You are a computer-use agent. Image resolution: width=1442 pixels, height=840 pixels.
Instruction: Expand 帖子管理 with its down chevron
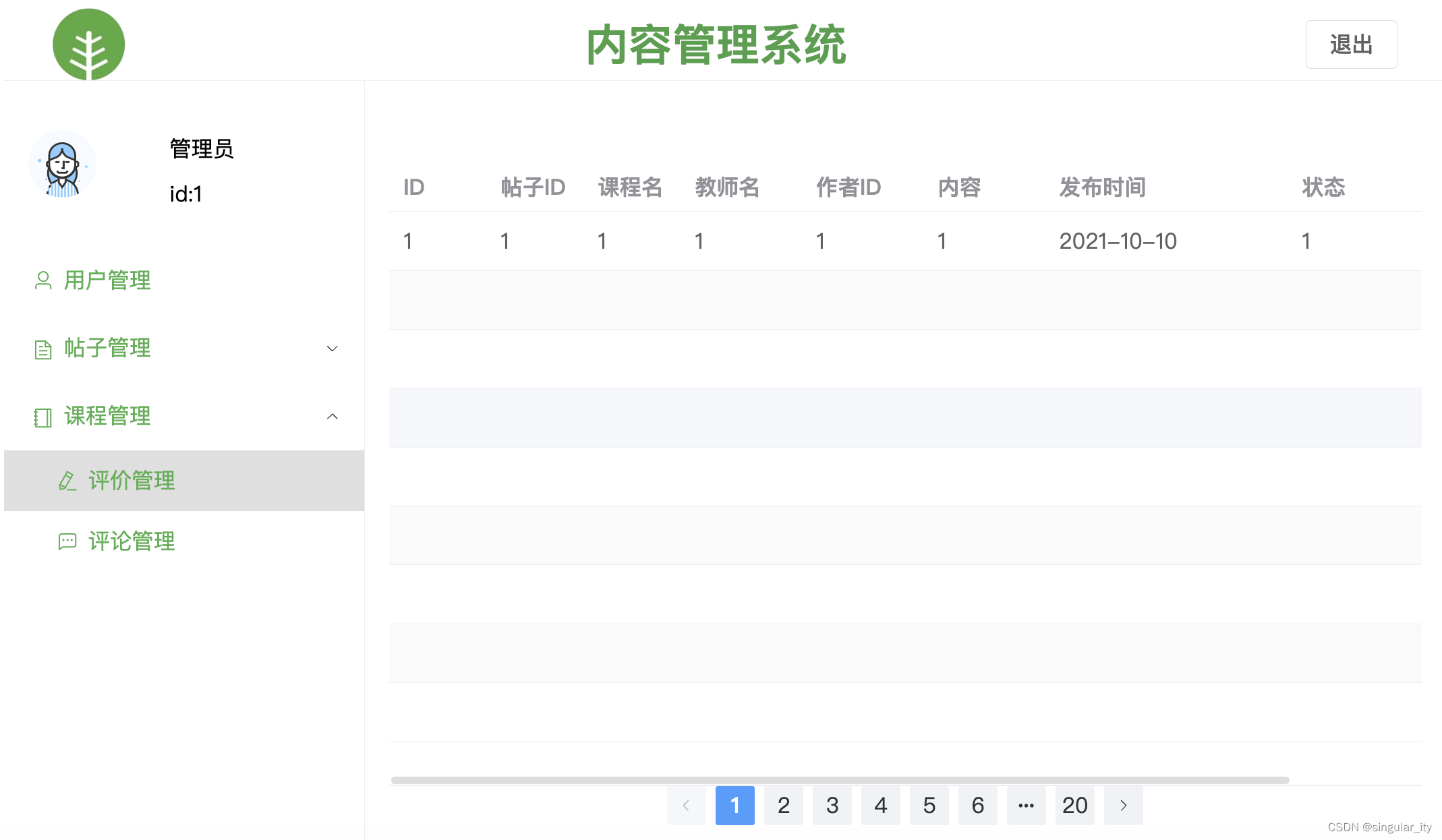(x=332, y=349)
